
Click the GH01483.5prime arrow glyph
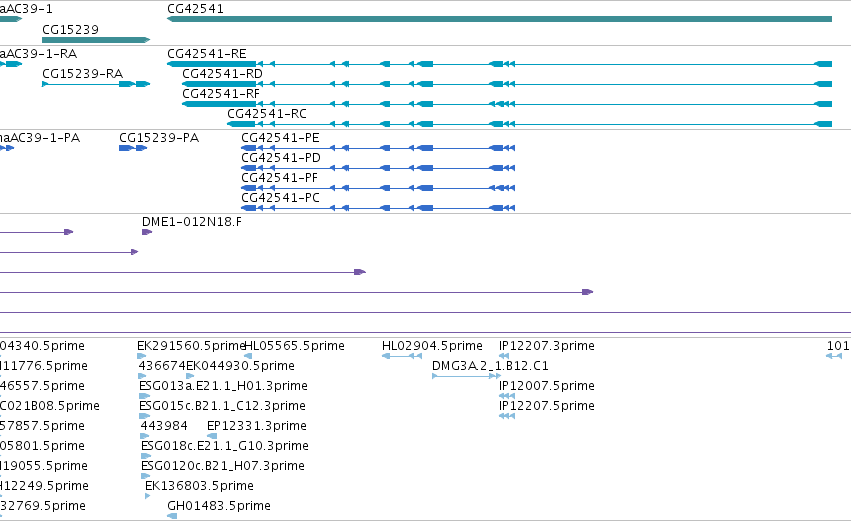(172, 516)
